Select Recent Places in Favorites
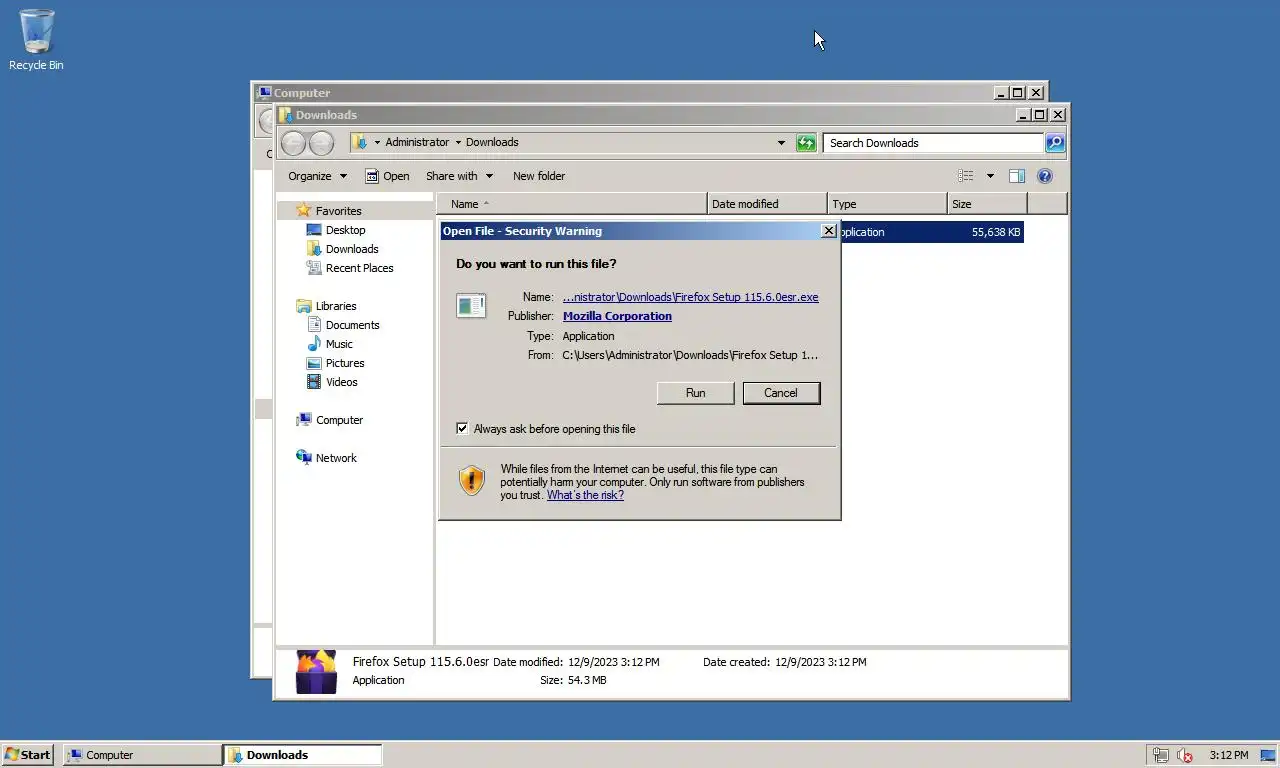This screenshot has height=768, width=1280. tap(359, 268)
